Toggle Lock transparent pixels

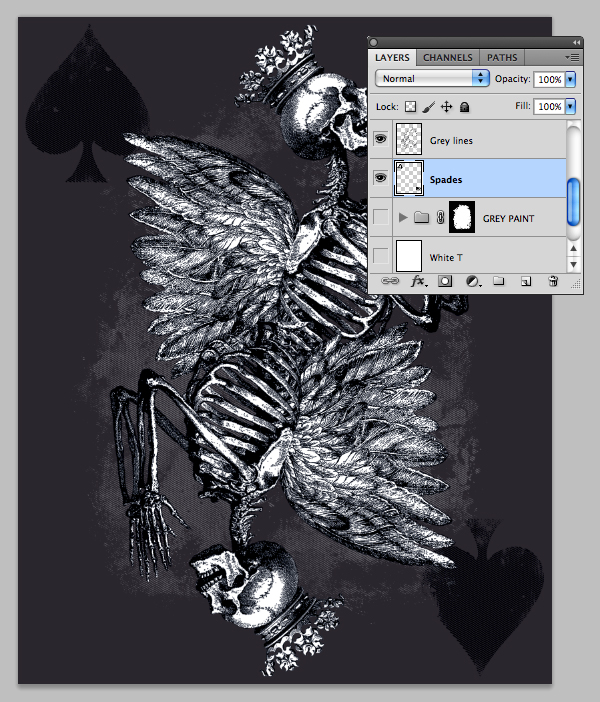(x=410, y=107)
